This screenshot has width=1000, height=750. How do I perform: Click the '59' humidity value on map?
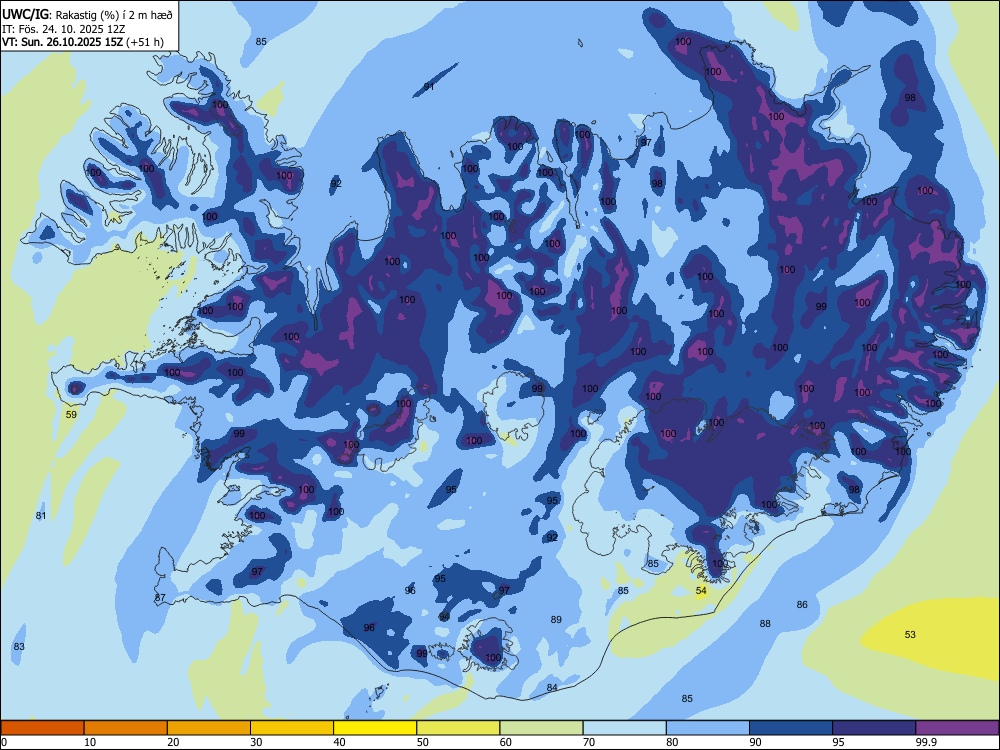(71, 415)
